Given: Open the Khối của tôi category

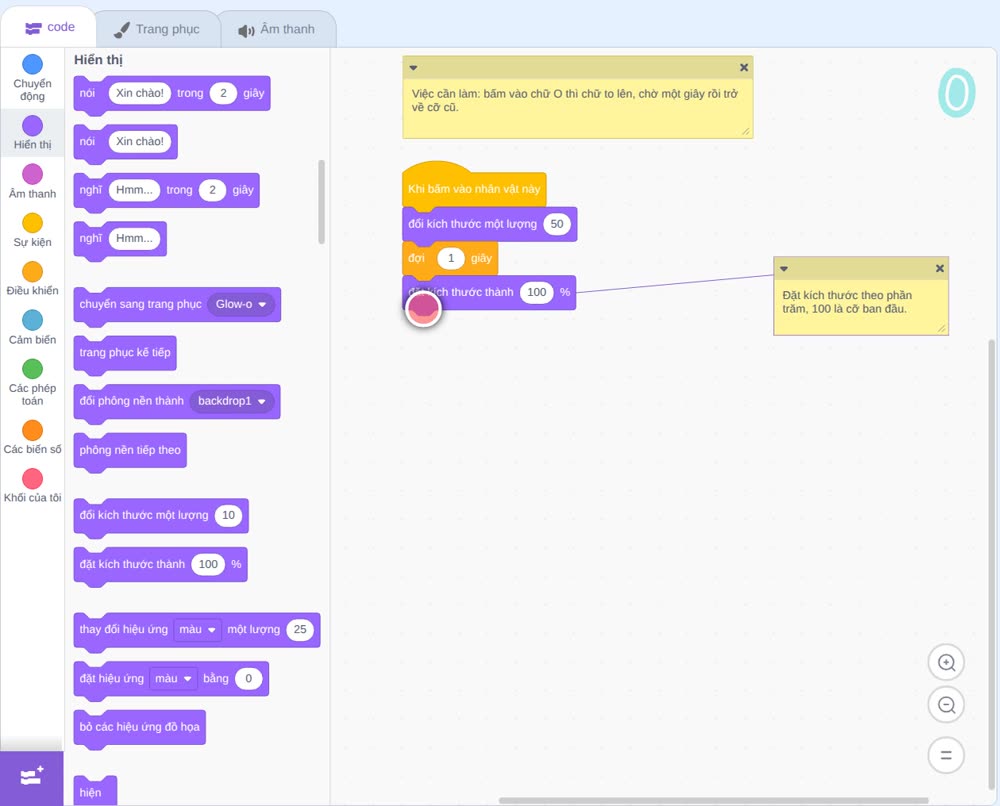Looking at the screenshot, I should click(x=32, y=486).
